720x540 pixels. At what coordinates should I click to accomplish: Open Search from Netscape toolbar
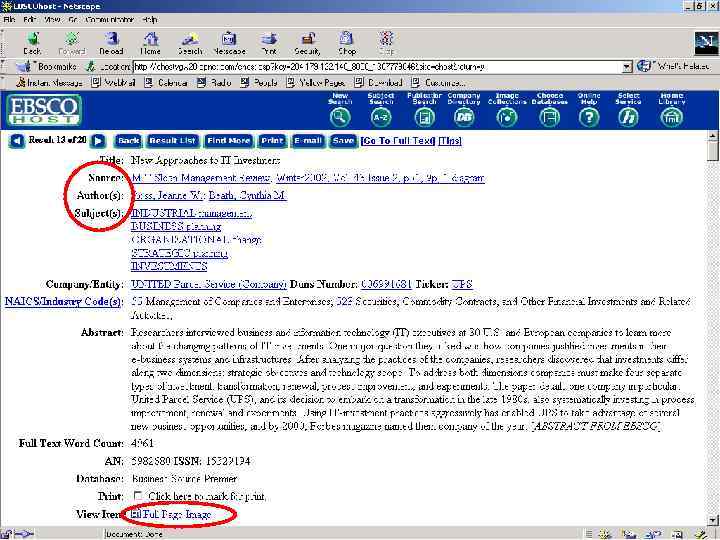click(x=190, y=42)
